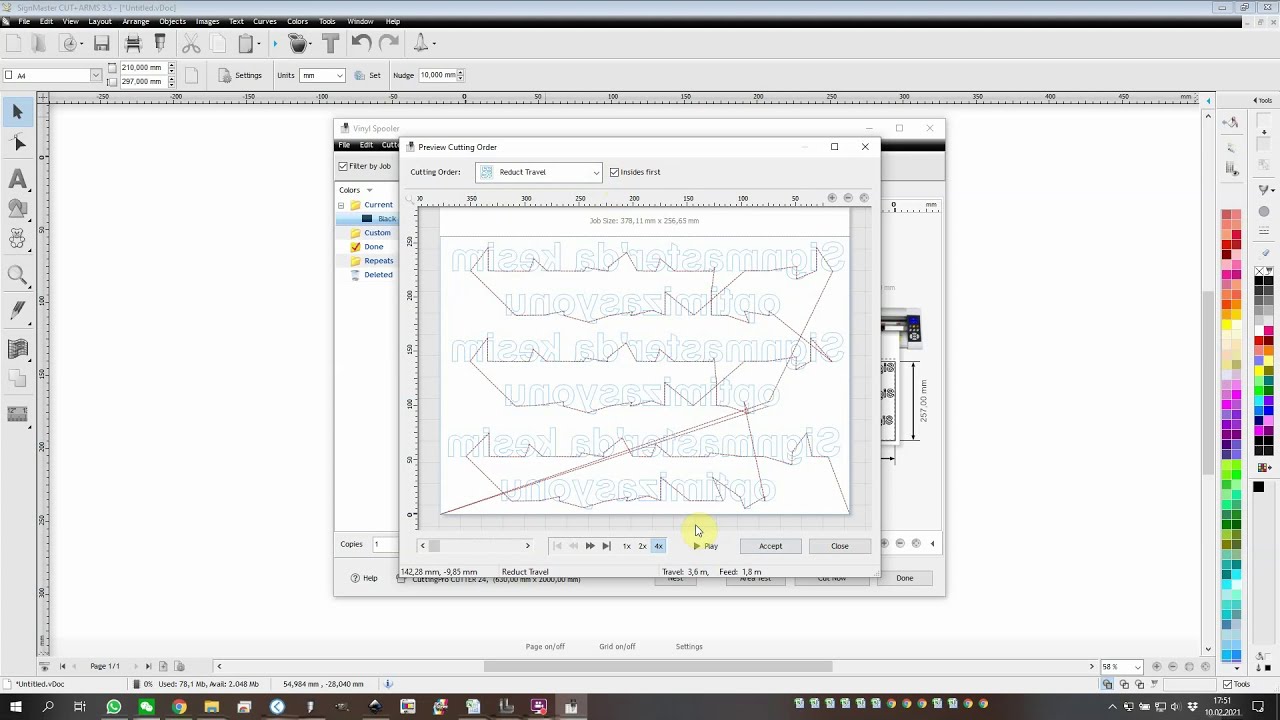Open the Curves menu

coord(265,21)
